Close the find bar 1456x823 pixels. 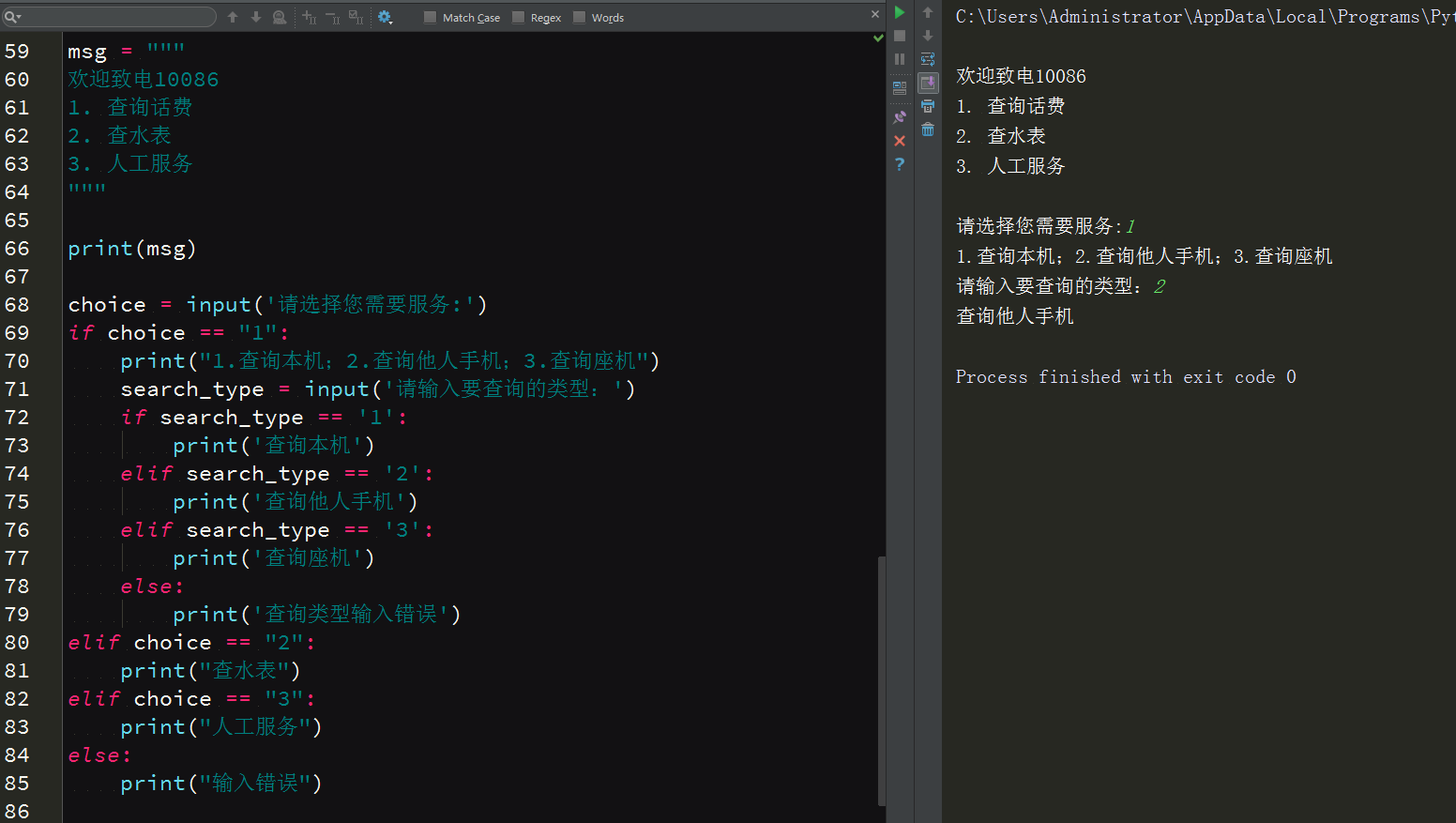pyautogui.click(x=875, y=14)
